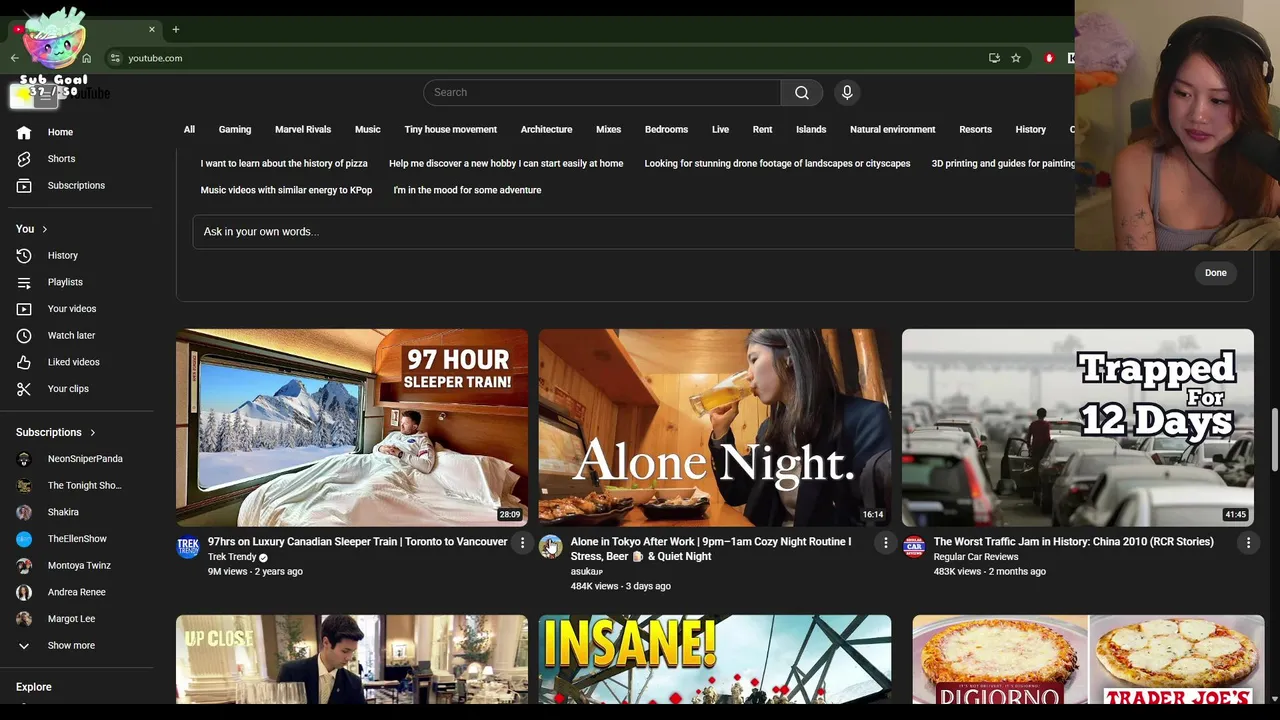The height and width of the screenshot is (720, 1280).
Task: Click the YouTube search box
Action: [x=602, y=92]
